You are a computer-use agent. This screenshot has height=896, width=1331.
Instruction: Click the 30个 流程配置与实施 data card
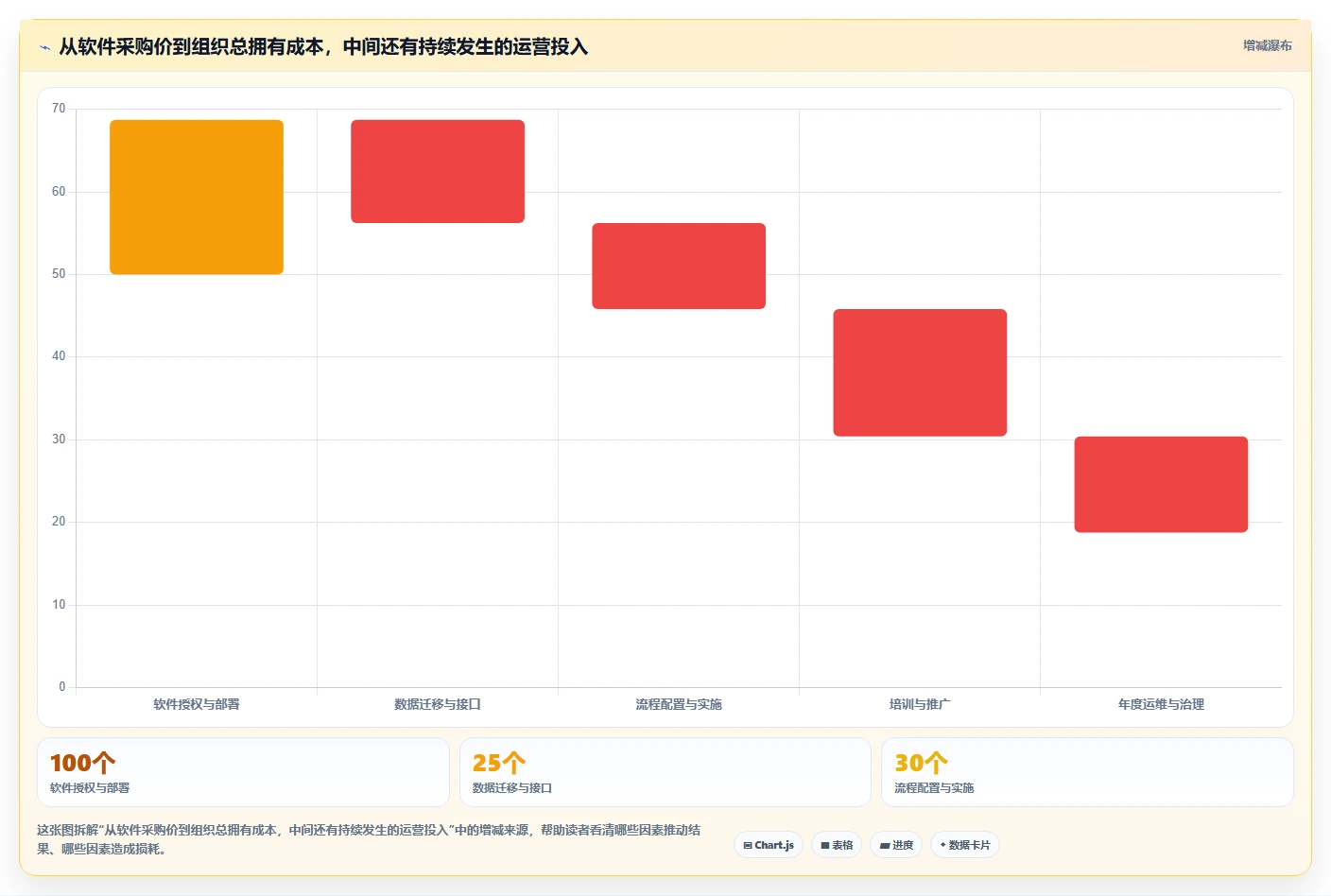(x=1087, y=772)
